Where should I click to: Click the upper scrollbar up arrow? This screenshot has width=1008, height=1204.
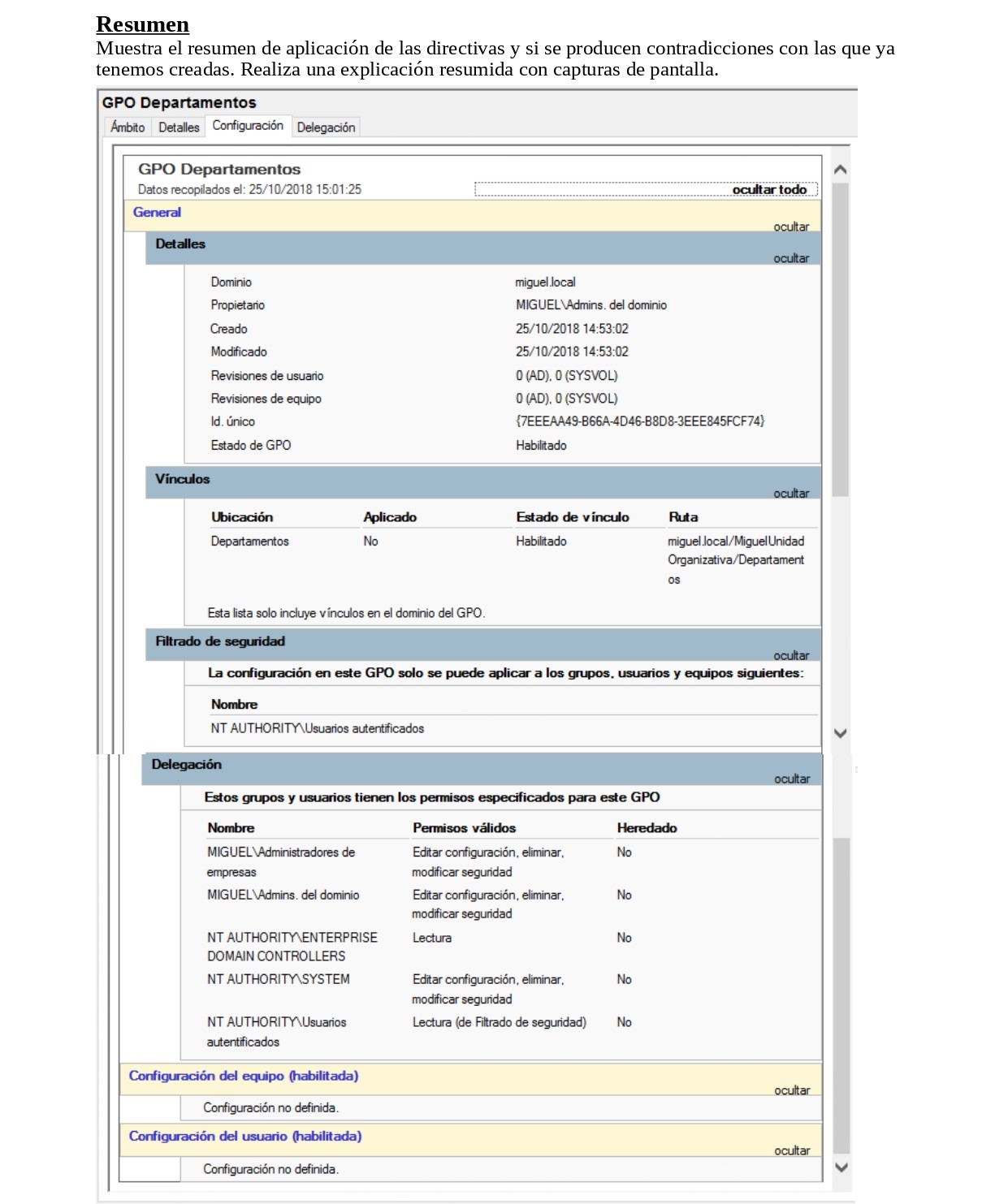click(841, 169)
